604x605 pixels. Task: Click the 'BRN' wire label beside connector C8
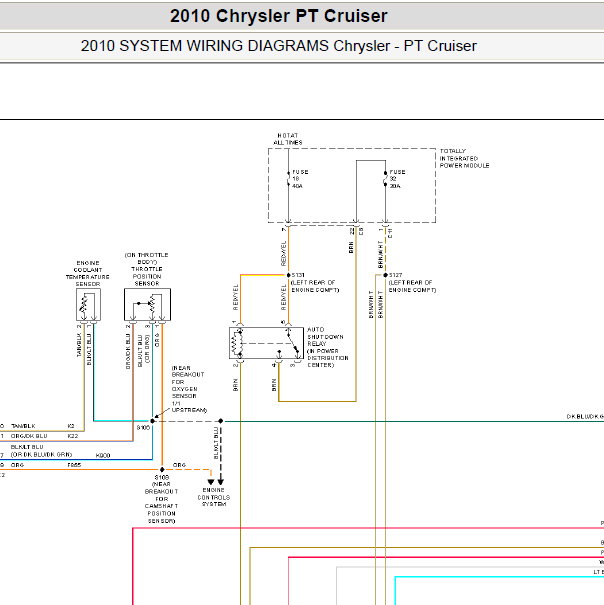351,247
